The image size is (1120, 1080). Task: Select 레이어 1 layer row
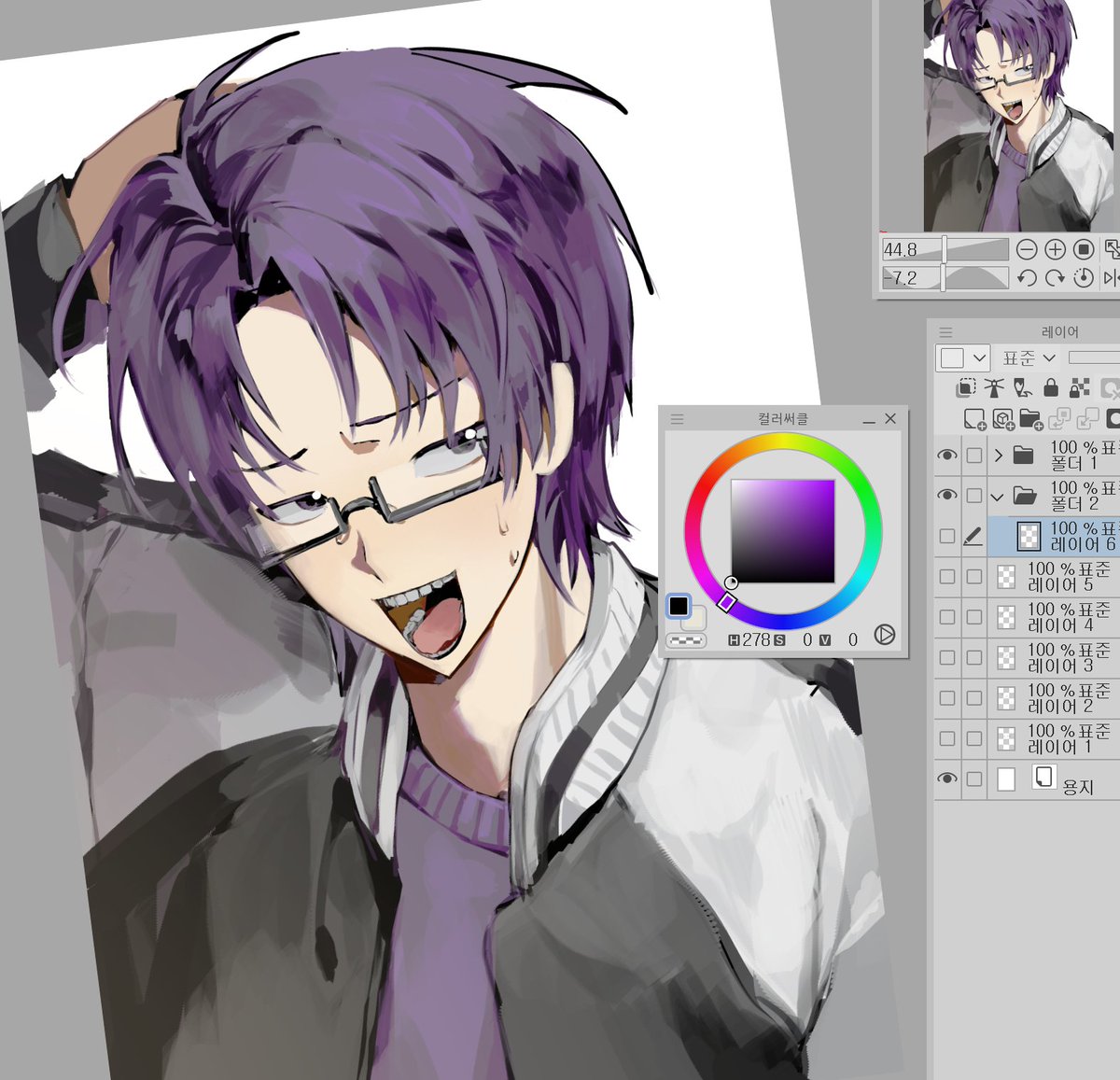click(1054, 738)
